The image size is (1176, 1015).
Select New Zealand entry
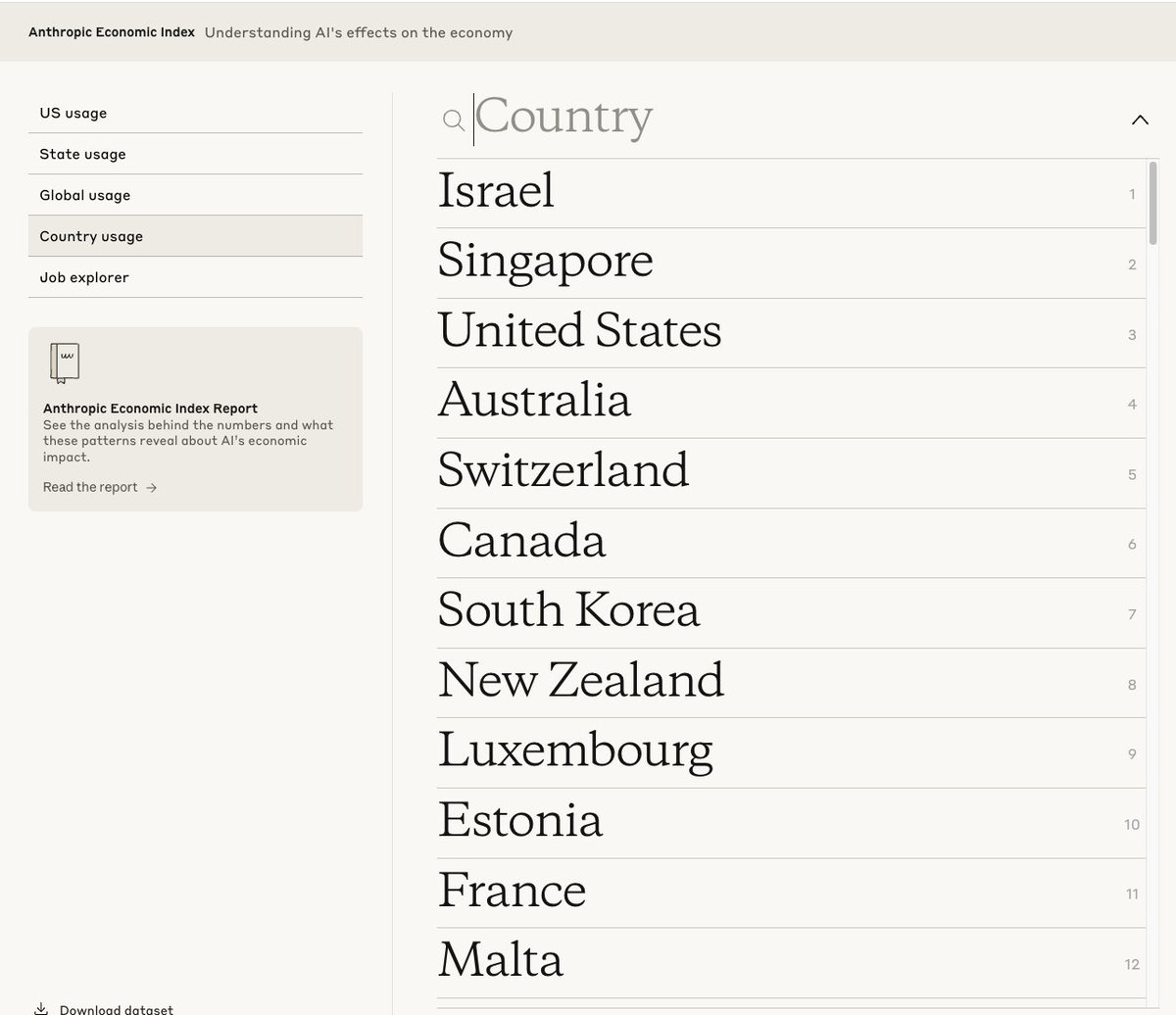tap(791, 683)
